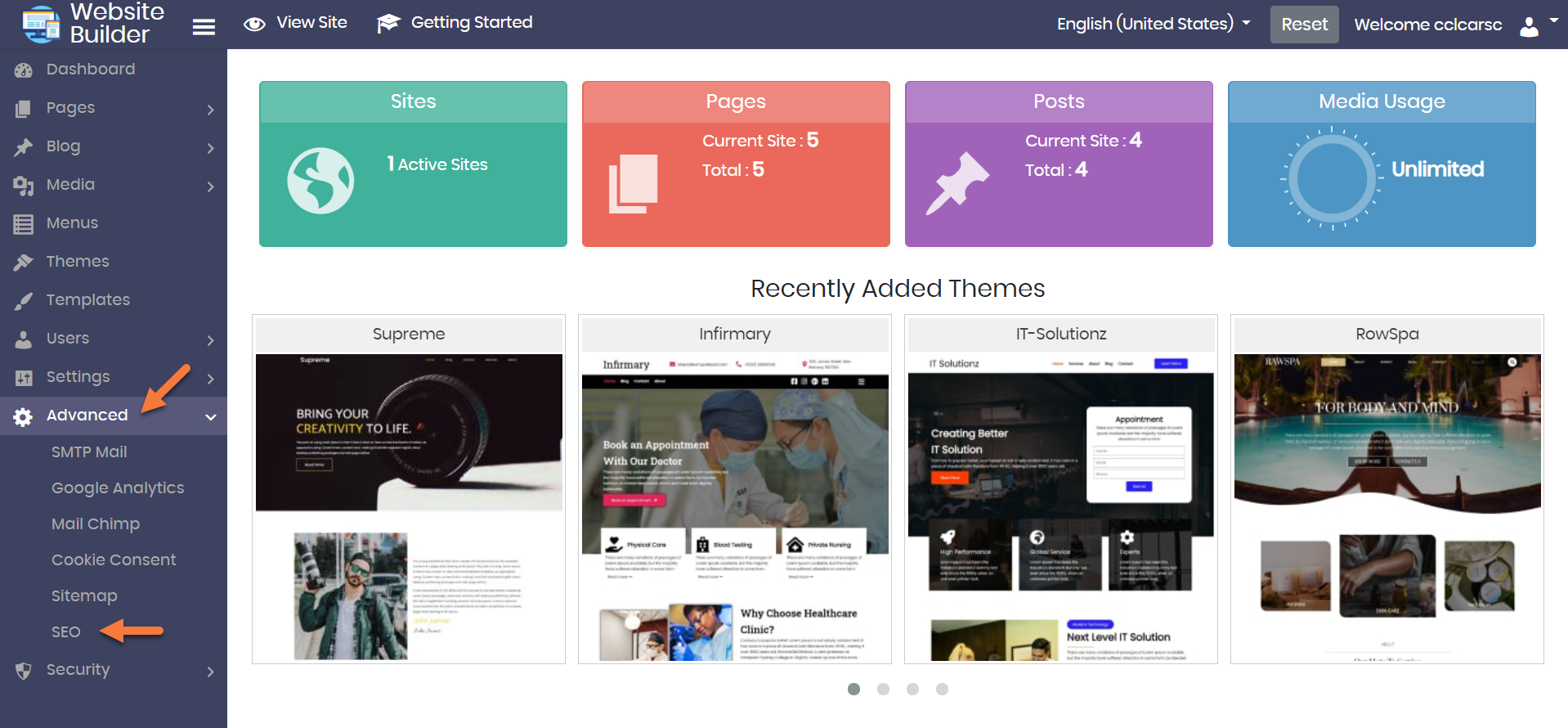
Task: Open the English (United States) language dropdown
Action: coord(1153,24)
